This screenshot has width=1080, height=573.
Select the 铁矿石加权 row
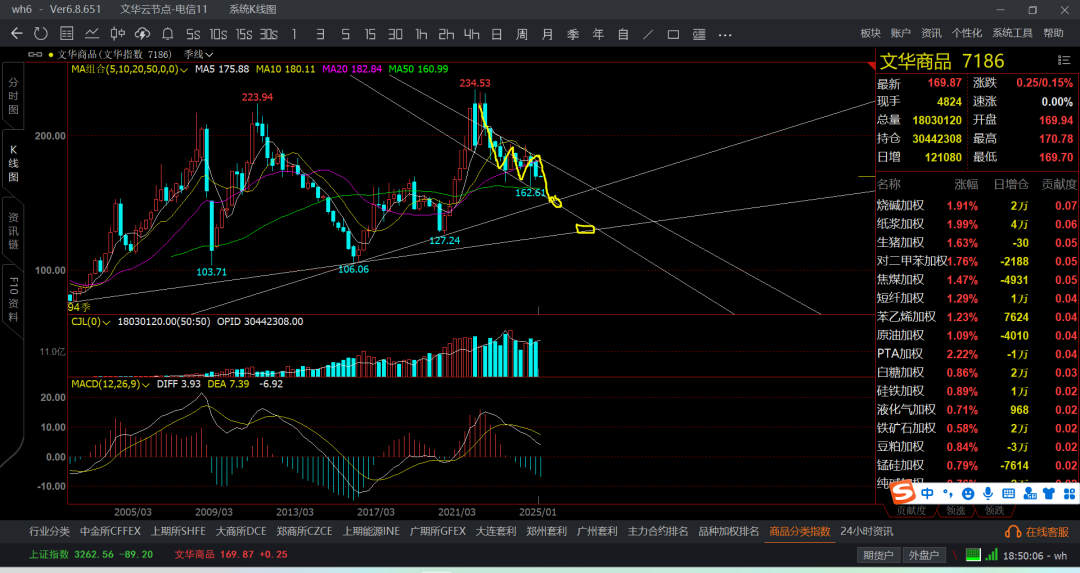coord(977,428)
